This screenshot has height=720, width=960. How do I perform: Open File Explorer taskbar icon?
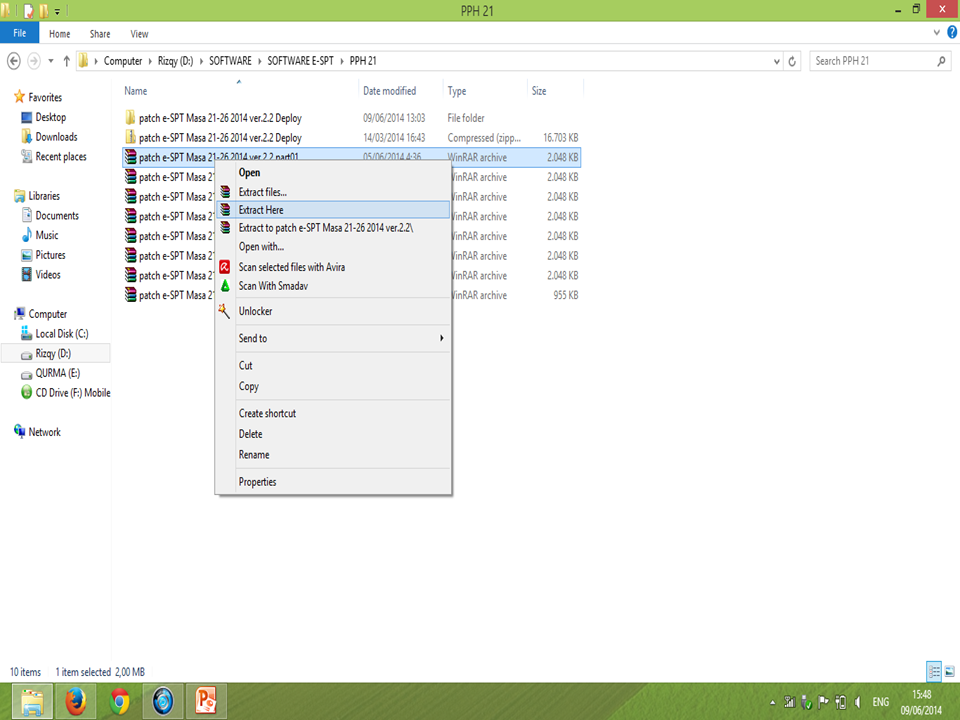click(x=32, y=701)
